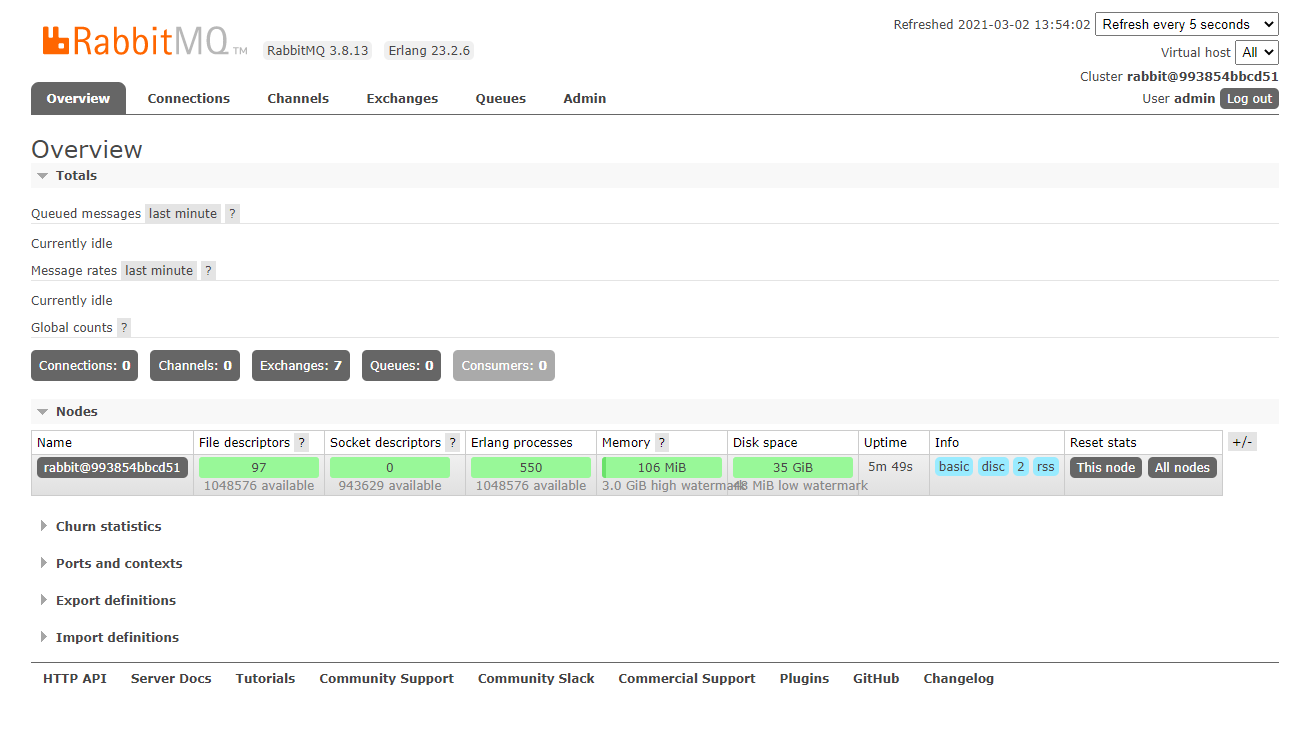1305x733 pixels.
Task: Click the info tag labeled 2
Action: point(1020,466)
